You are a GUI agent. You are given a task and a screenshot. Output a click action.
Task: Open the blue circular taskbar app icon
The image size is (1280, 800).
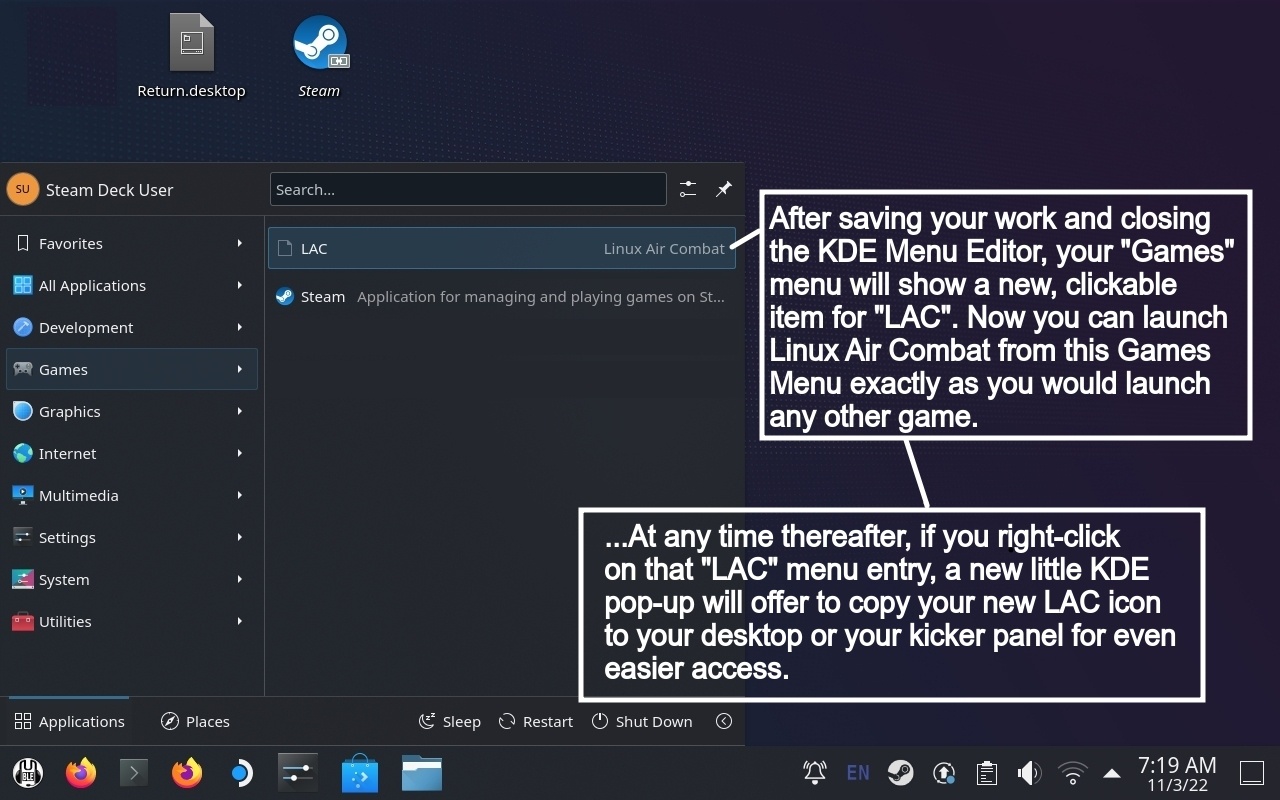coord(240,773)
